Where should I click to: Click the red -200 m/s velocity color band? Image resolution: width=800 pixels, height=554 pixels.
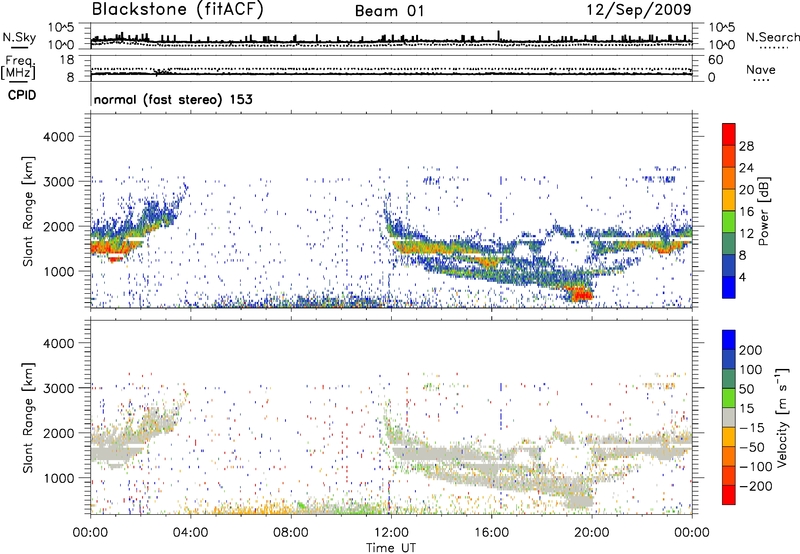tap(729, 495)
